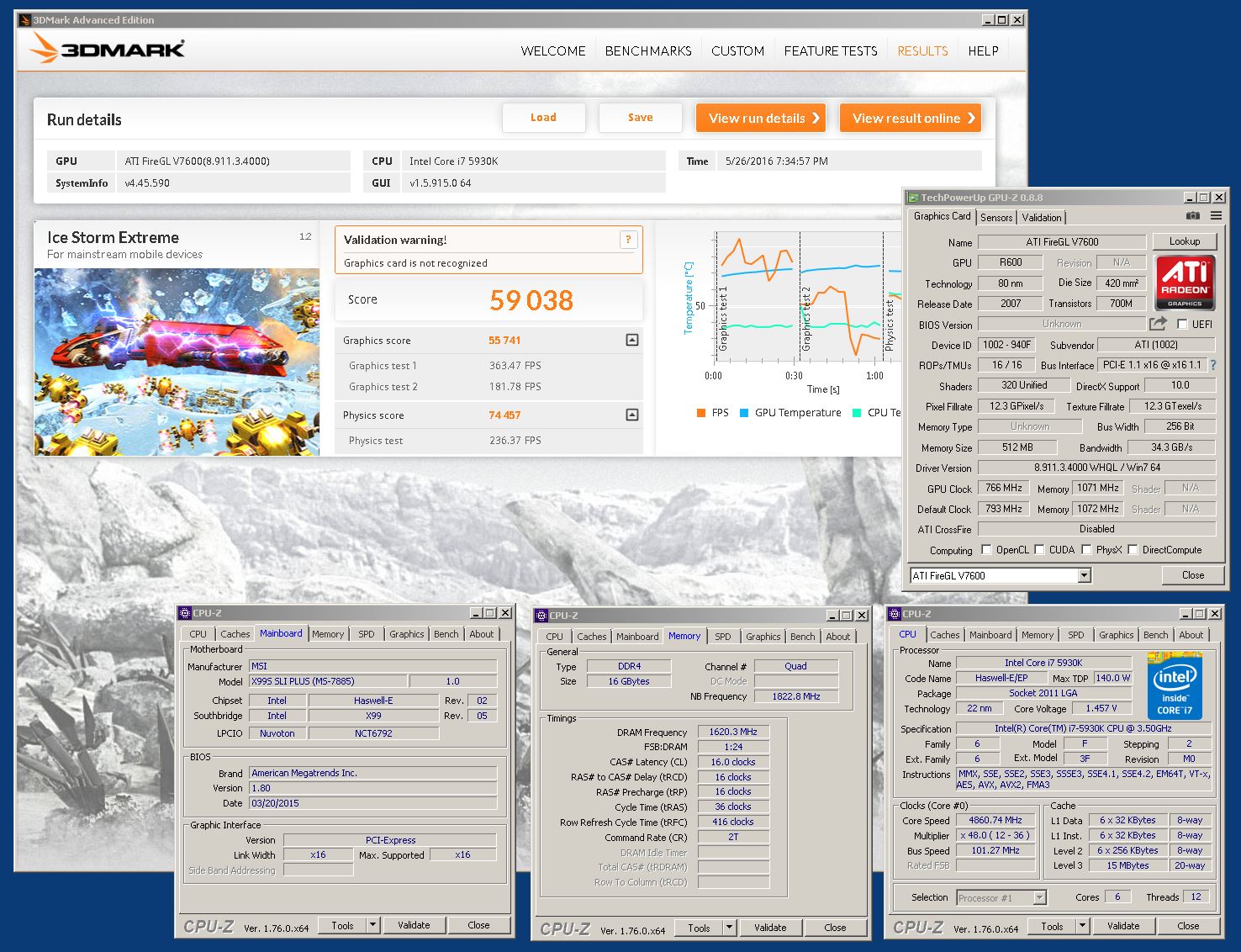Click the Driver Version field in GPU-Z
1241x952 pixels.
point(1096,468)
